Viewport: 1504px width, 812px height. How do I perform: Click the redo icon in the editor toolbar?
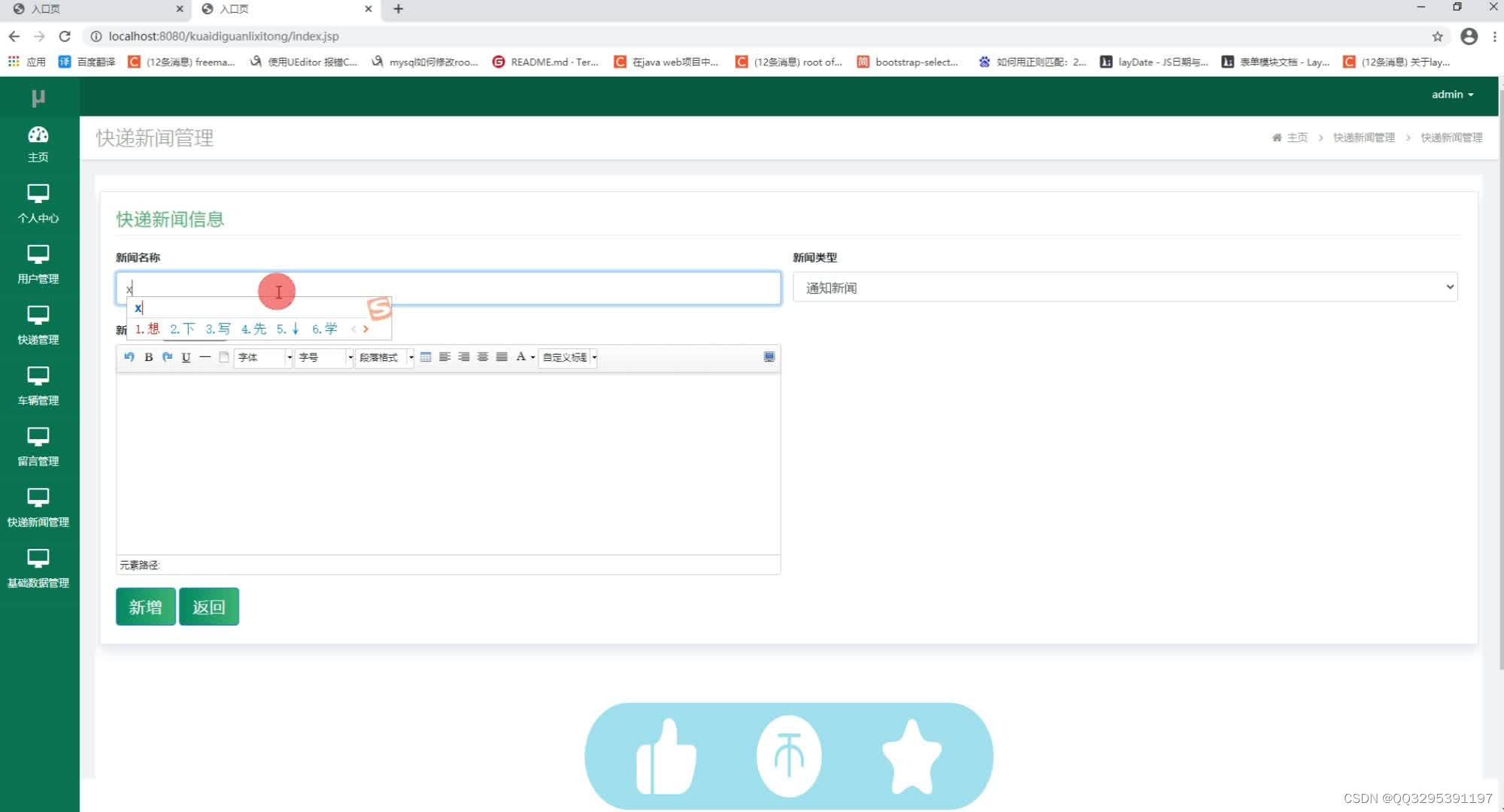click(x=168, y=357)
